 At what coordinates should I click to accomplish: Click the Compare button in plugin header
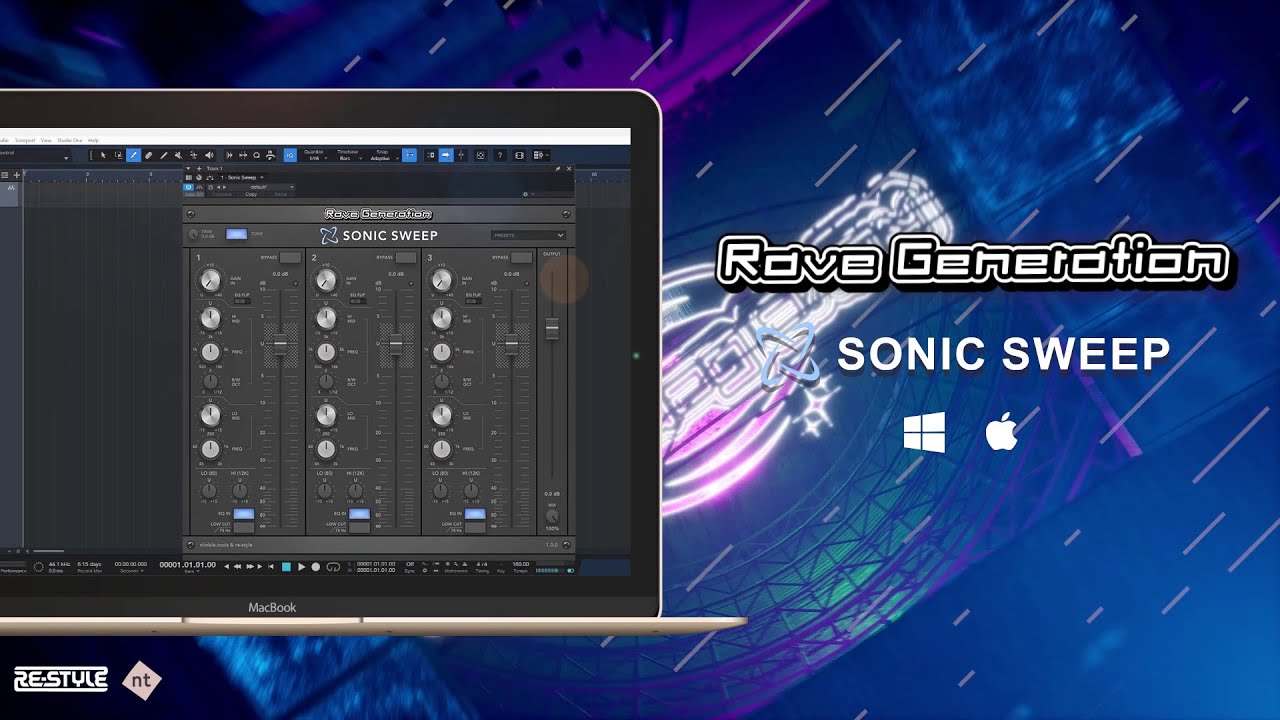222,194
